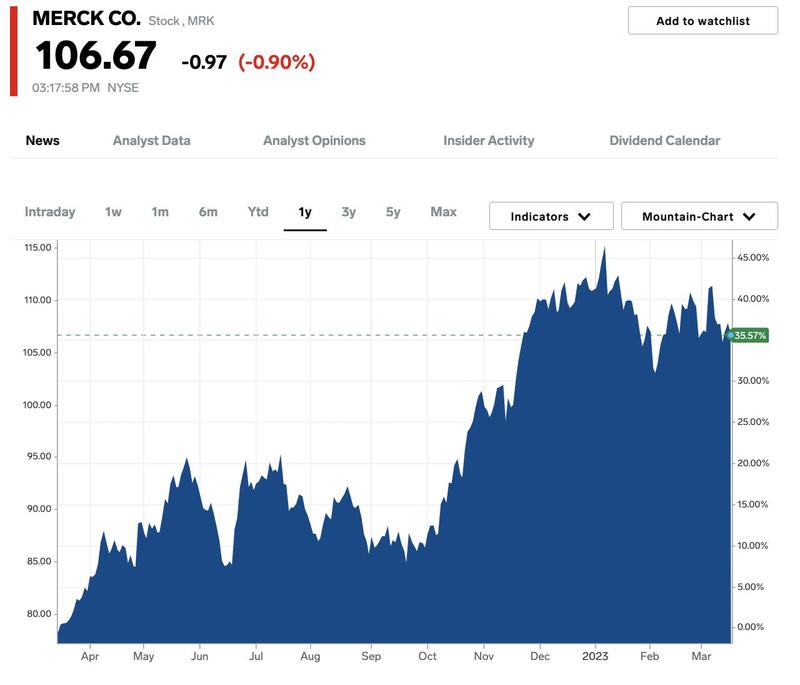Select the 1w chart range
This screenshot has width=800, height=685.
[113, 212]
